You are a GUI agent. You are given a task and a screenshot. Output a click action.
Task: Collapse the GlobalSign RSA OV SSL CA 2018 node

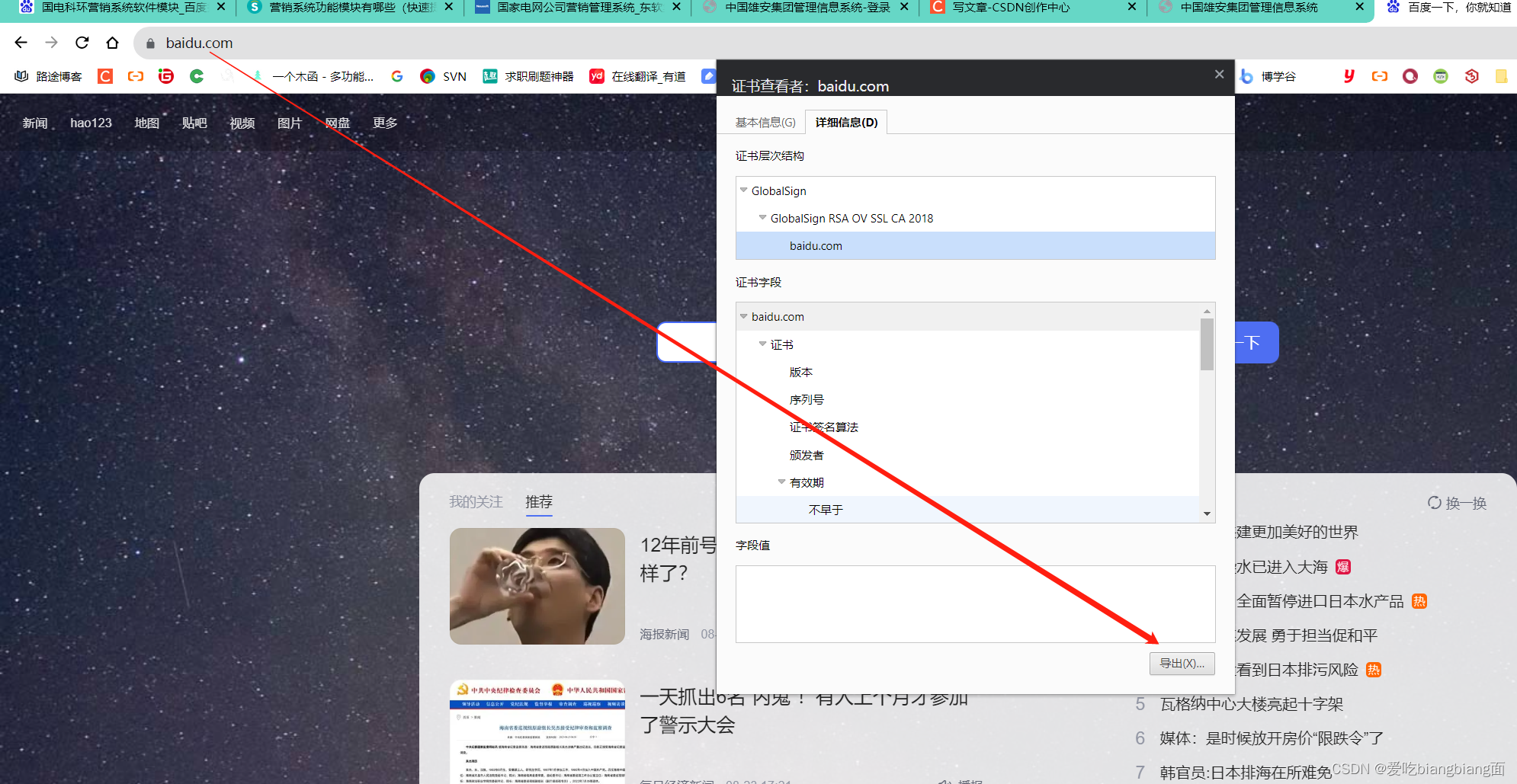pos(762,217)
